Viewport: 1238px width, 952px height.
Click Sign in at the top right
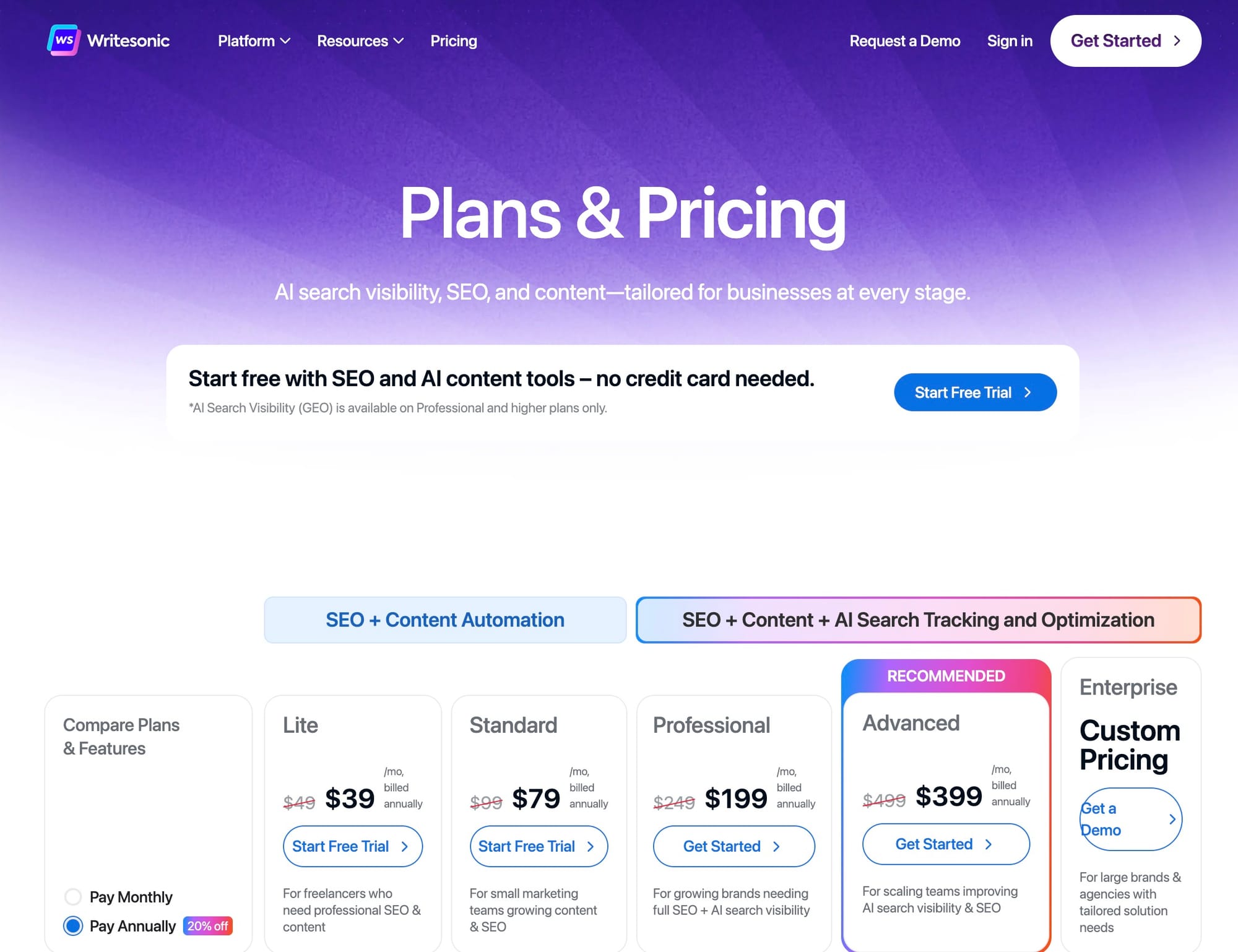coord(1010,41)
